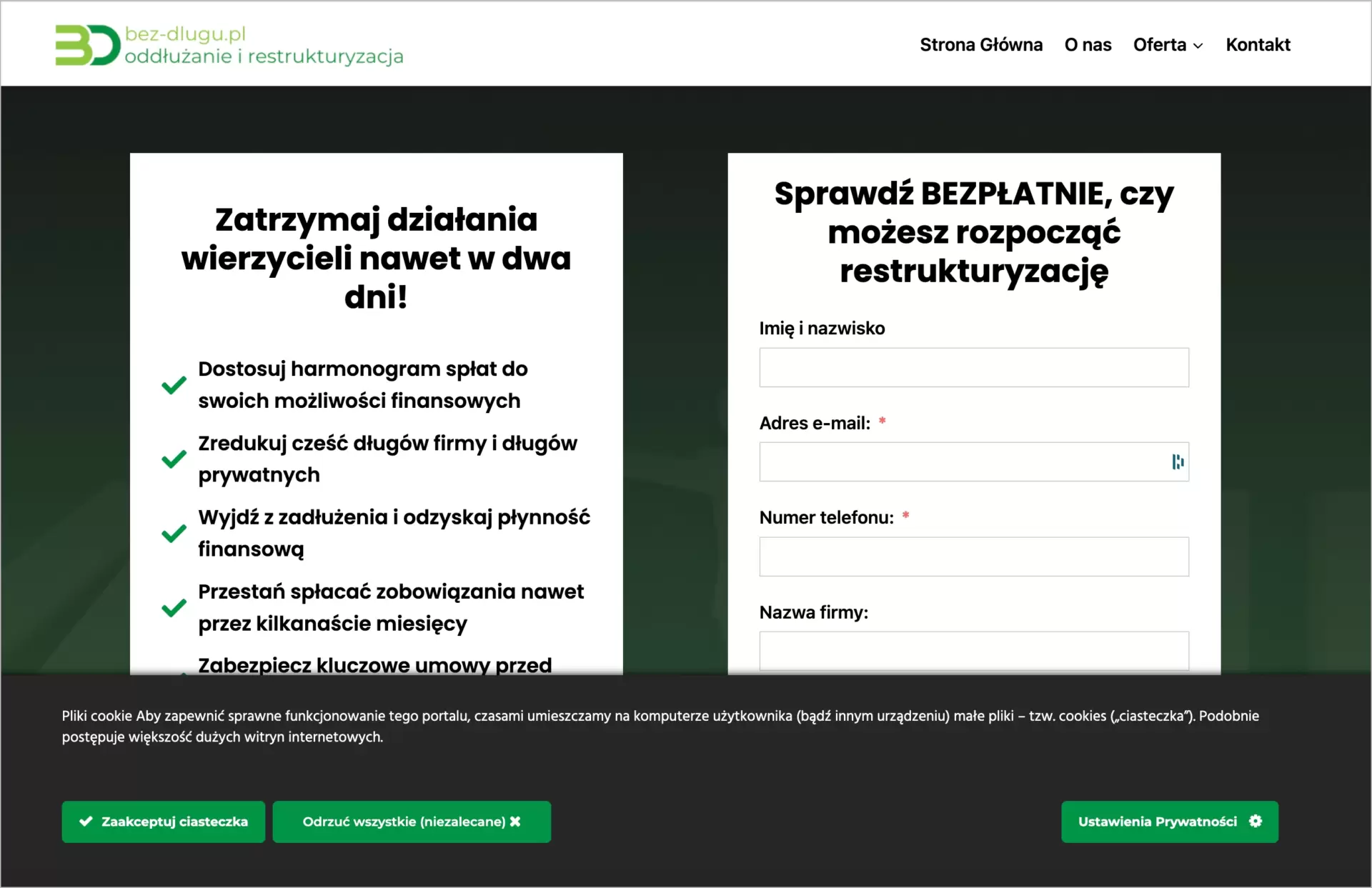This screenshot has width=1372, height=888.
Task: Click the autofill icon inside email field
Action: 1178,462
